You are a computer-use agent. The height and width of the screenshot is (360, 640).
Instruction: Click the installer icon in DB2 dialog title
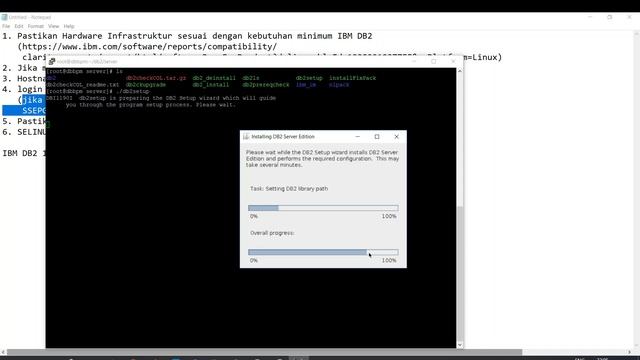(246, 137)
